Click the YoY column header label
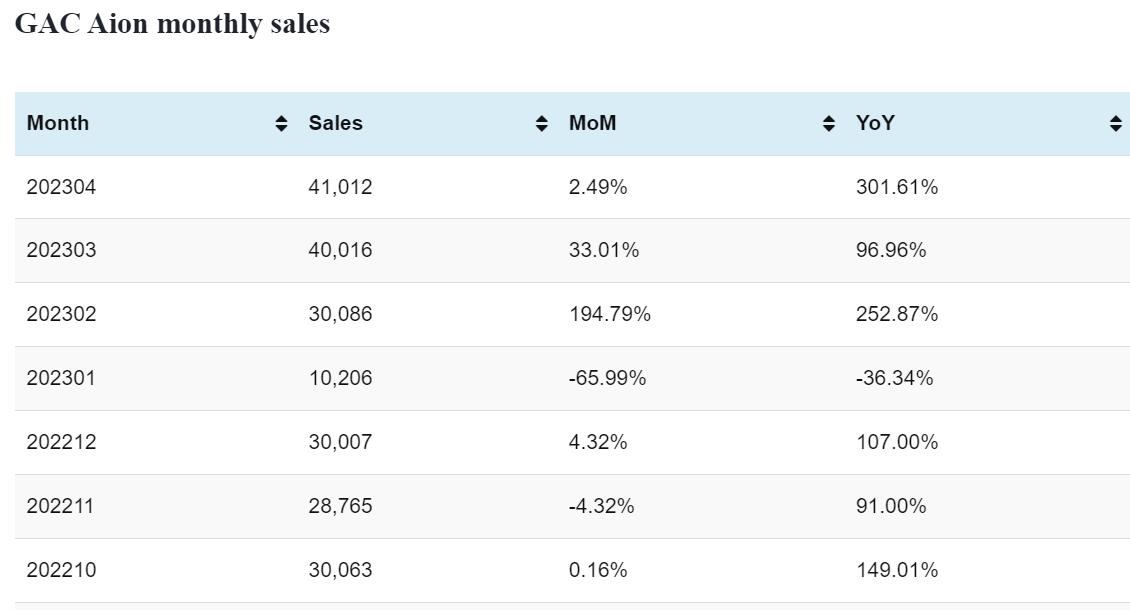 coord(875,123)
